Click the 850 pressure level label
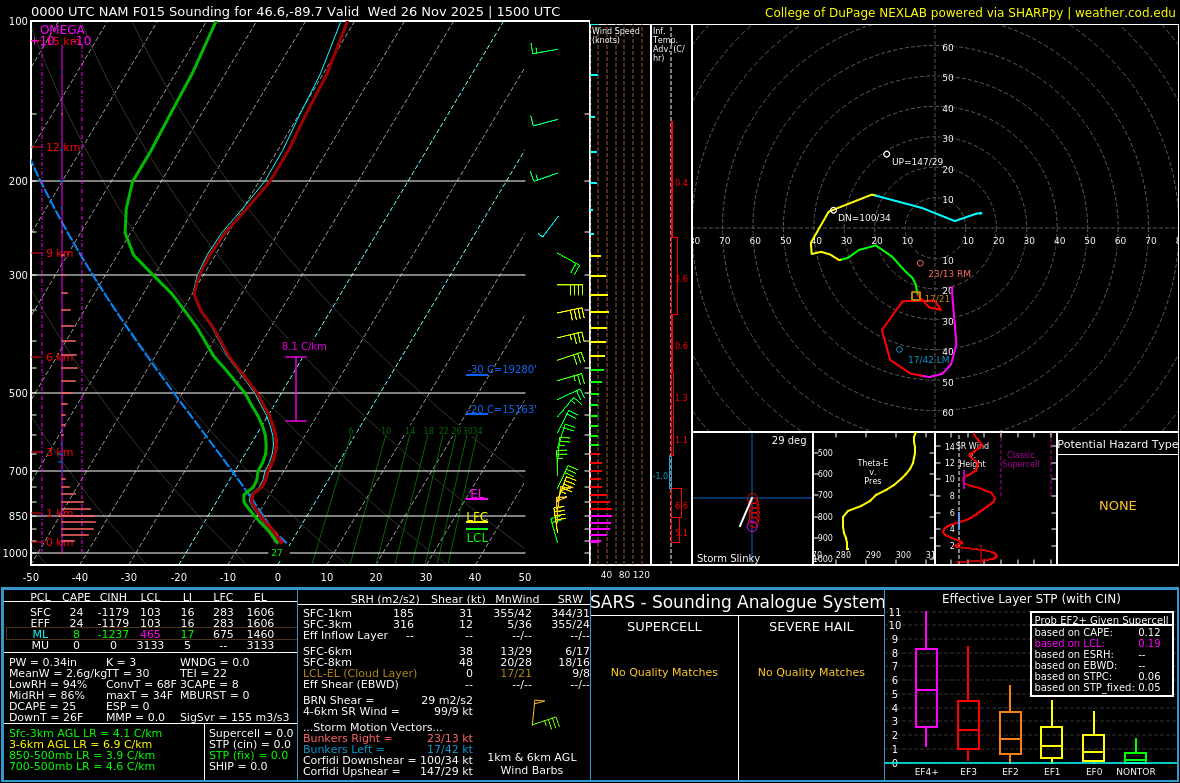This screenshot has height=783, width=1180. click(x=18, y=516)
